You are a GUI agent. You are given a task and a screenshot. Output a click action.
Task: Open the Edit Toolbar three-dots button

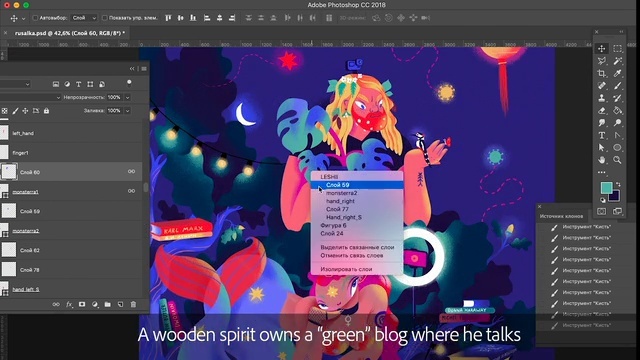pyautogui.click(x=602, y=172)
